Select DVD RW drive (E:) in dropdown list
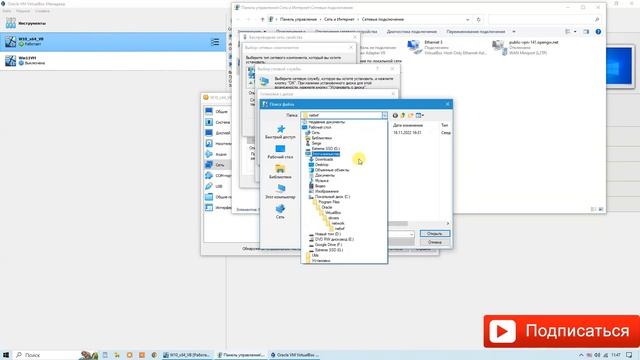The width and height of the screenshot is (640, 360). coord(334,240)
